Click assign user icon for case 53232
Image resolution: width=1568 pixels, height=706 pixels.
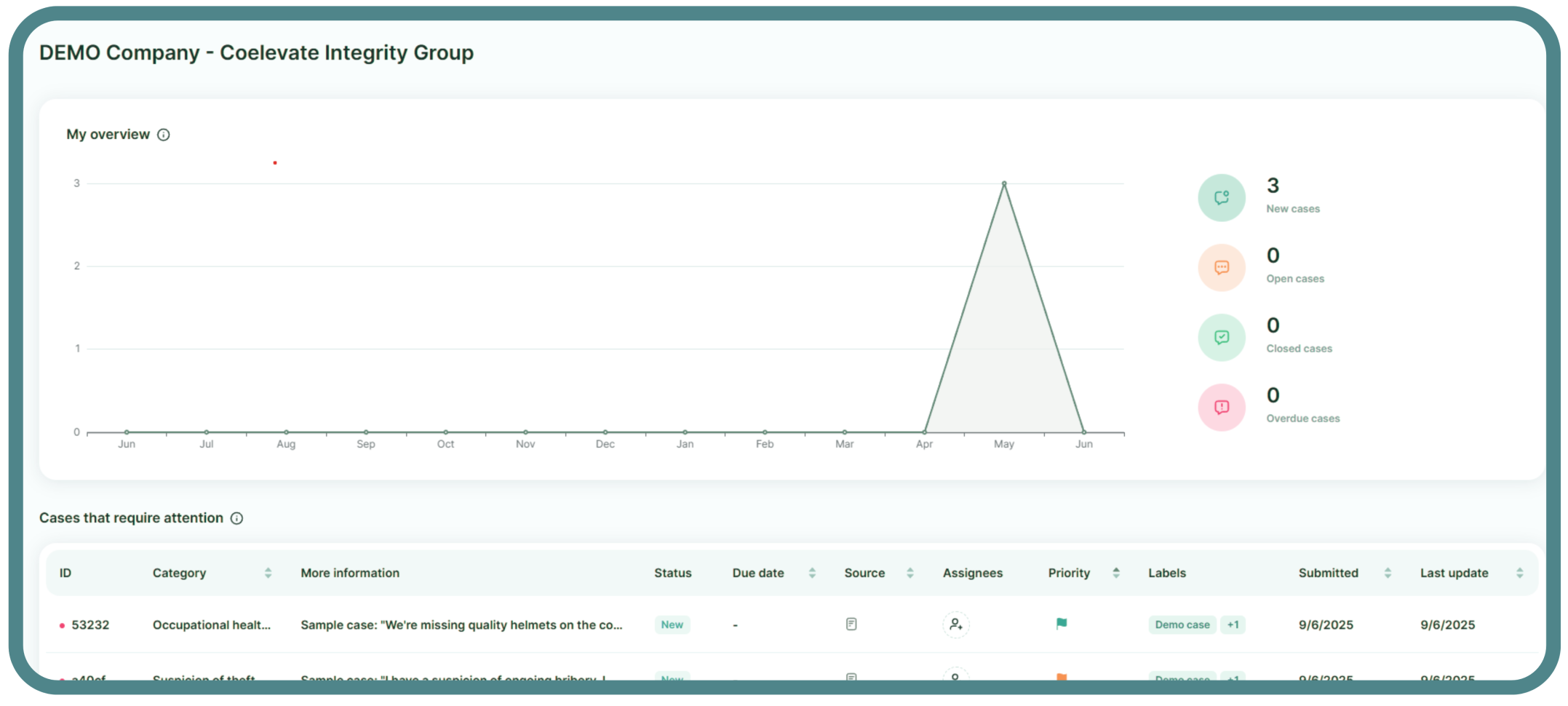click(x=955, y=624)
